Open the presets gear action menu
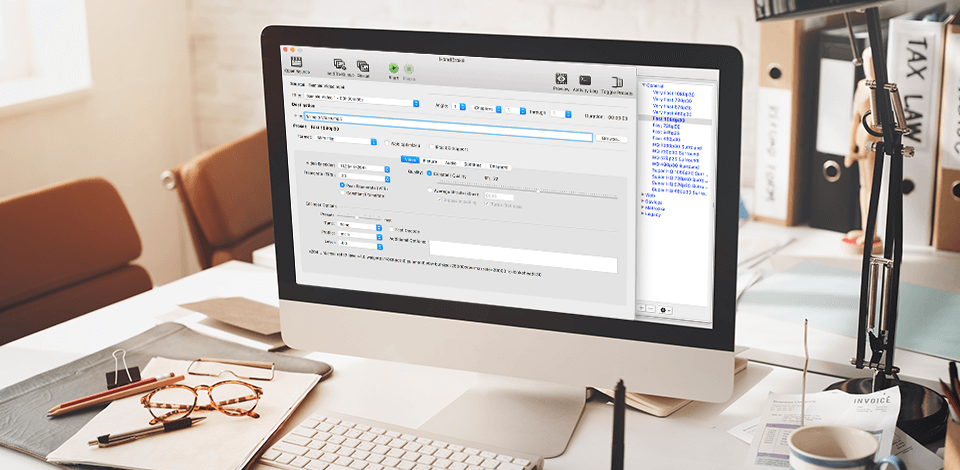 665,310
